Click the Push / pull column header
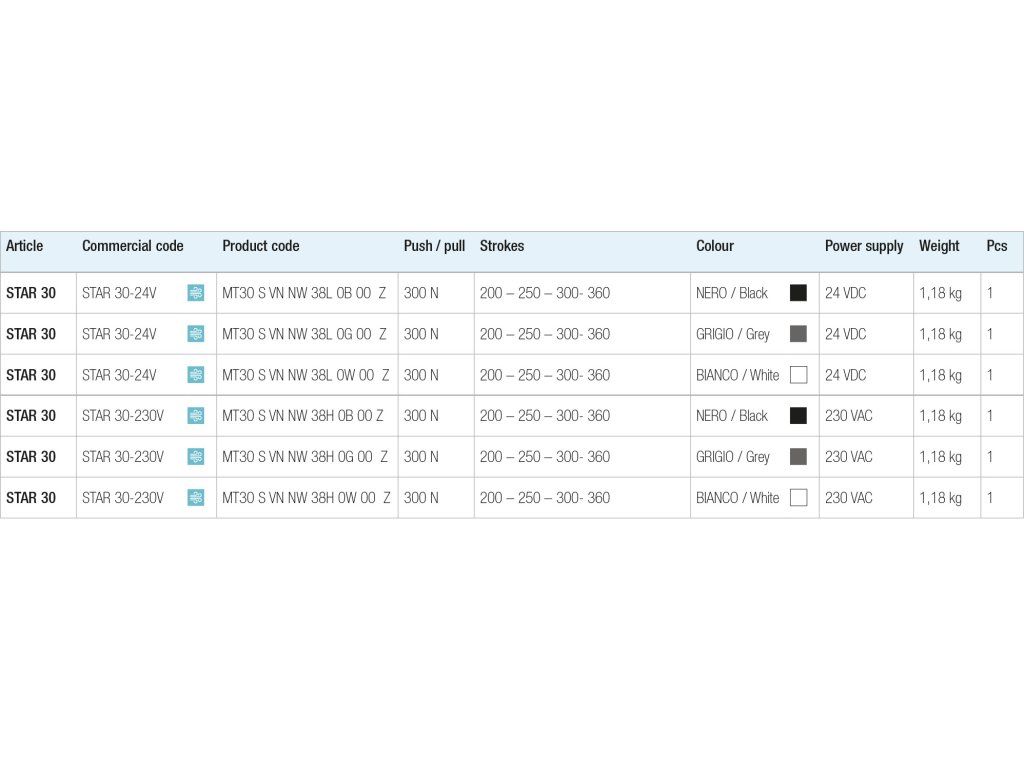The image size is (1024, 768). coord(434,246)
